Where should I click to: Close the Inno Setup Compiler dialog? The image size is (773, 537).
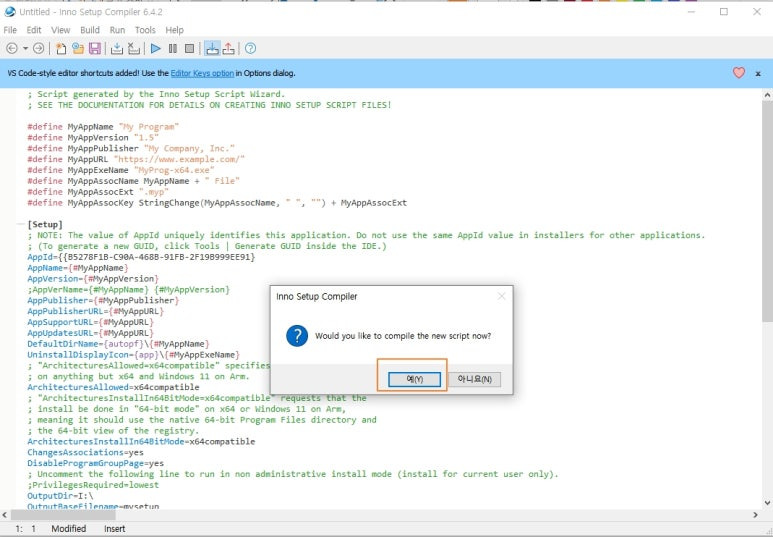(x=501, y=296)
